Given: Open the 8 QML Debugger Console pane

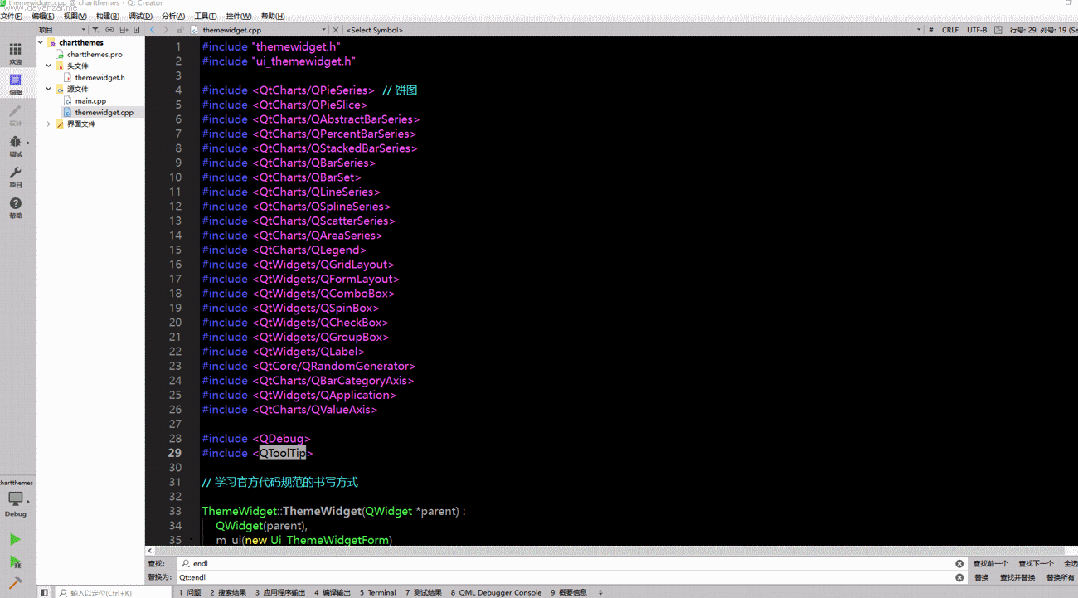Looking at the screenshot, I should coord(496,593).
